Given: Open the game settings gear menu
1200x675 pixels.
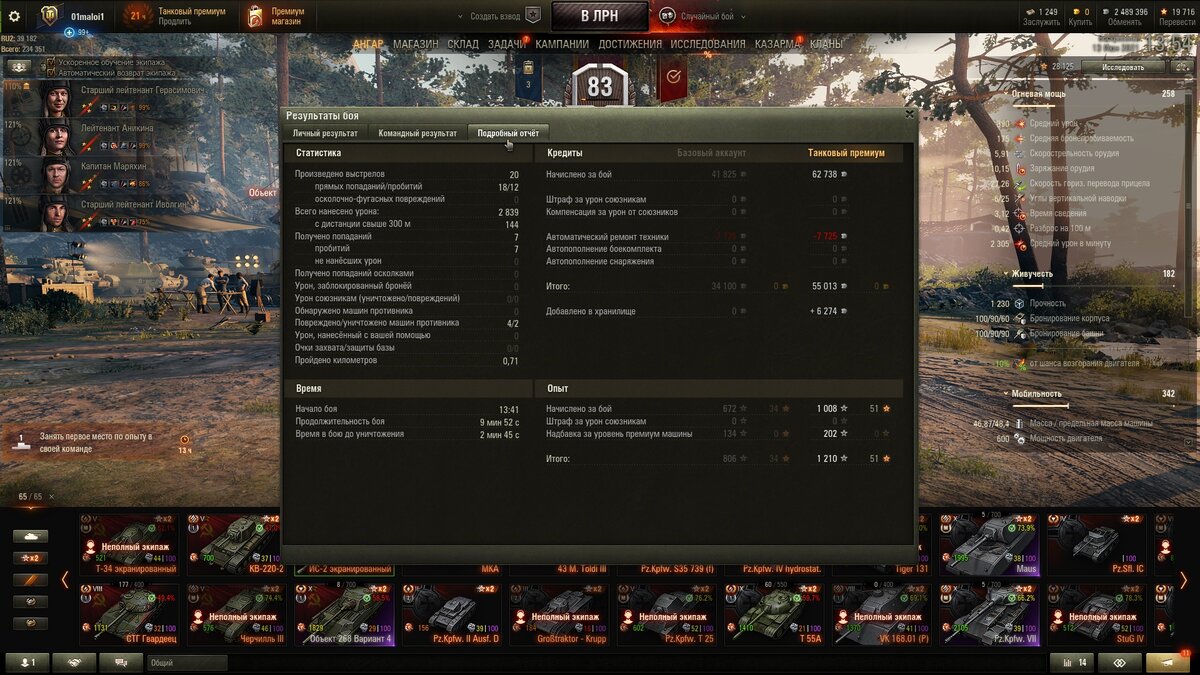Looking at the screenshot, I should point(14,15).
